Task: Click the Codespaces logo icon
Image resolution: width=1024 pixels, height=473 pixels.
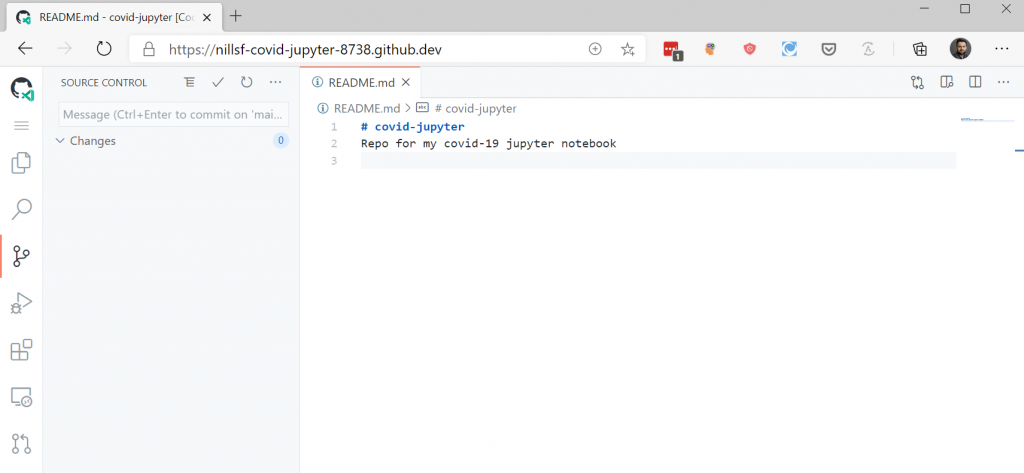Action: tap(22, 88)
